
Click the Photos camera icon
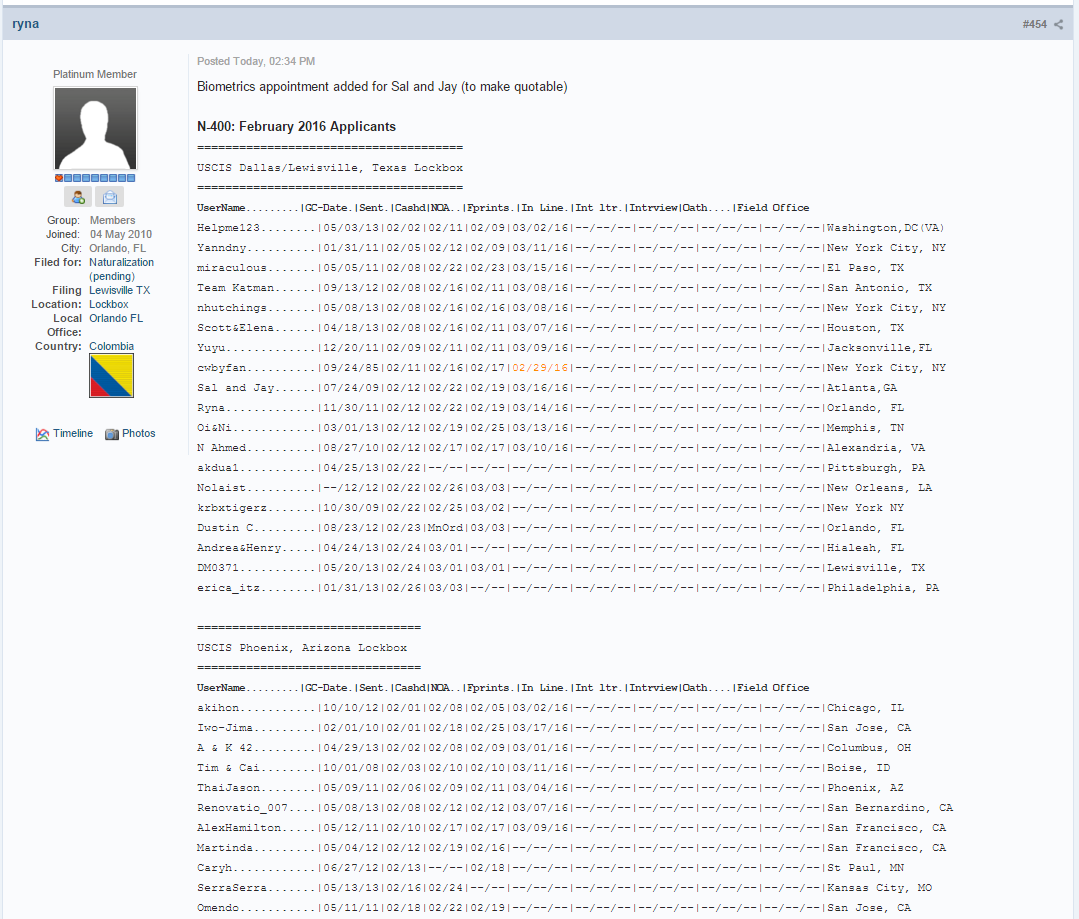(x=112, y=434)
